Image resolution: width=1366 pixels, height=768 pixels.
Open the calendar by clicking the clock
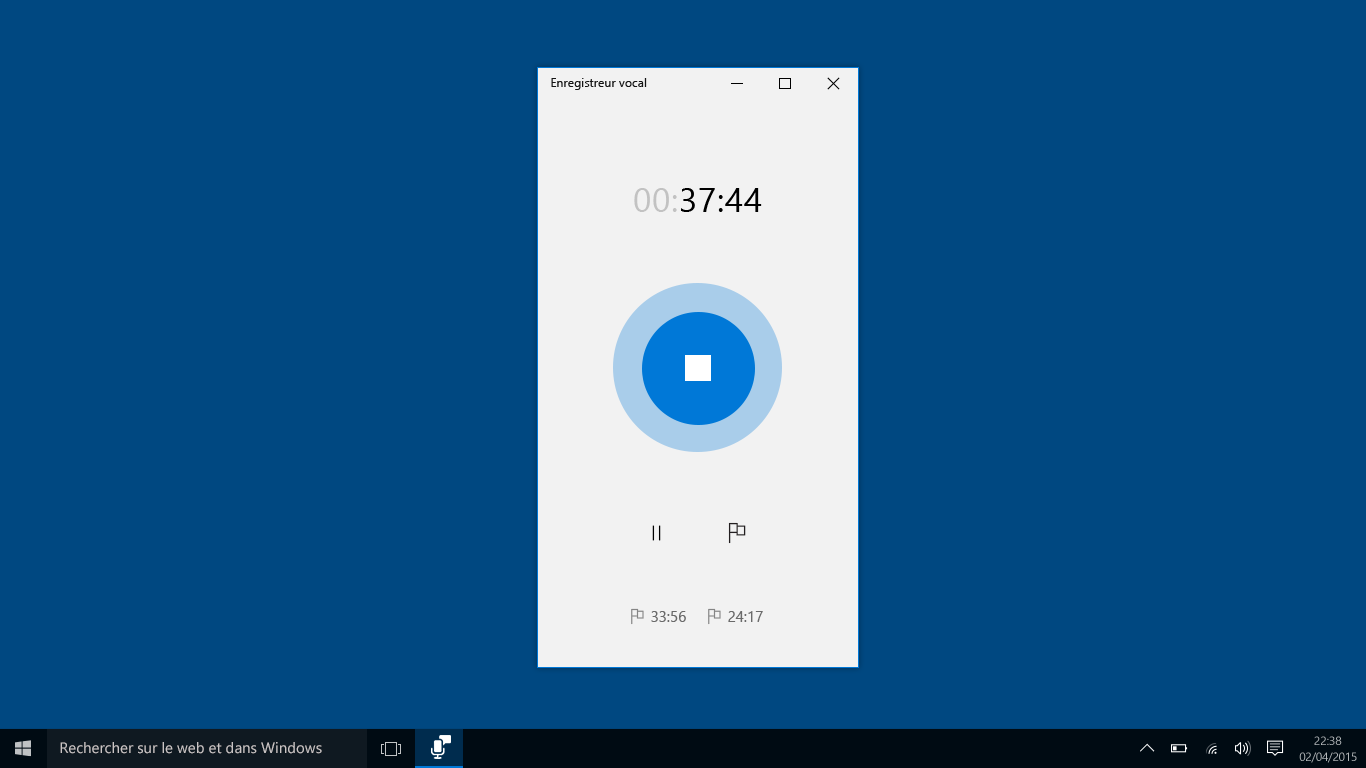pyautogui.click(x=1320, y=747)
